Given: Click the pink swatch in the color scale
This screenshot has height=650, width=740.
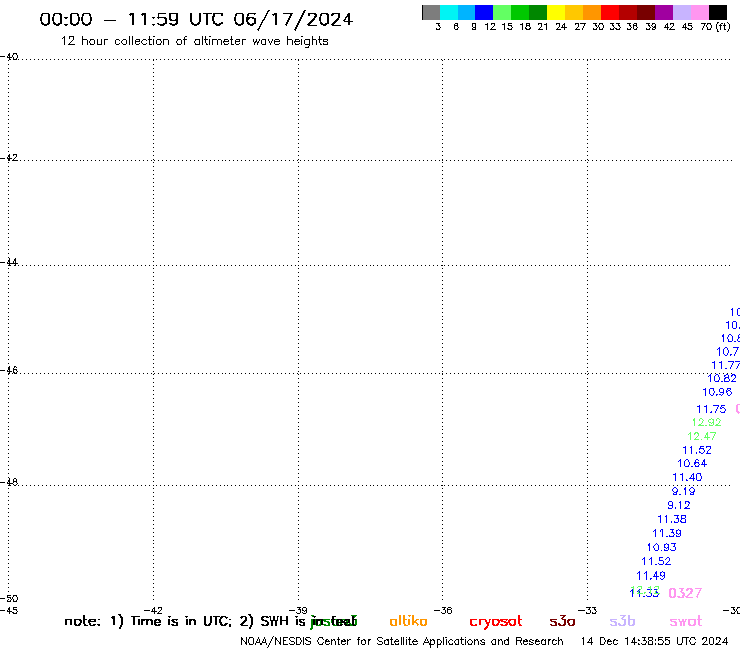Looking at the screenshot, I should point(699,12).
